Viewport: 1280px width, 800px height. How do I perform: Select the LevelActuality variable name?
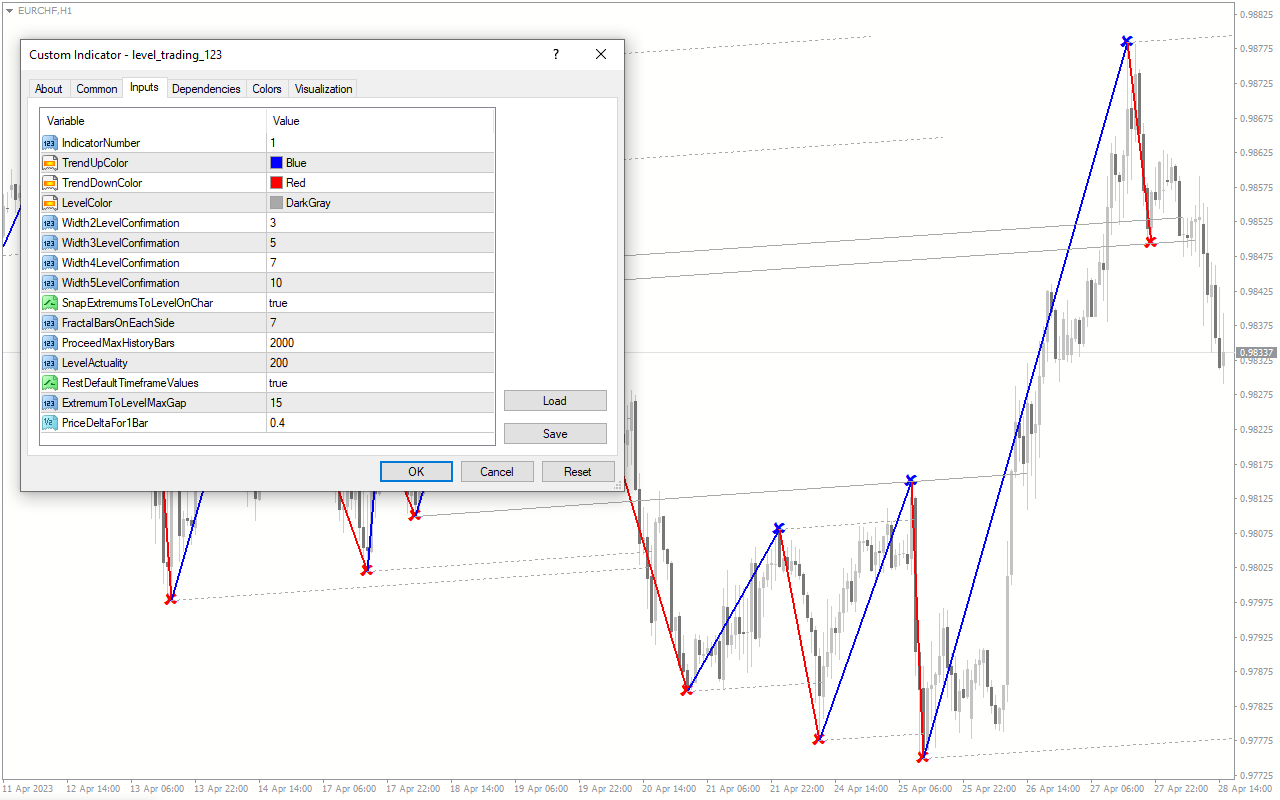(x=95, y=363)
